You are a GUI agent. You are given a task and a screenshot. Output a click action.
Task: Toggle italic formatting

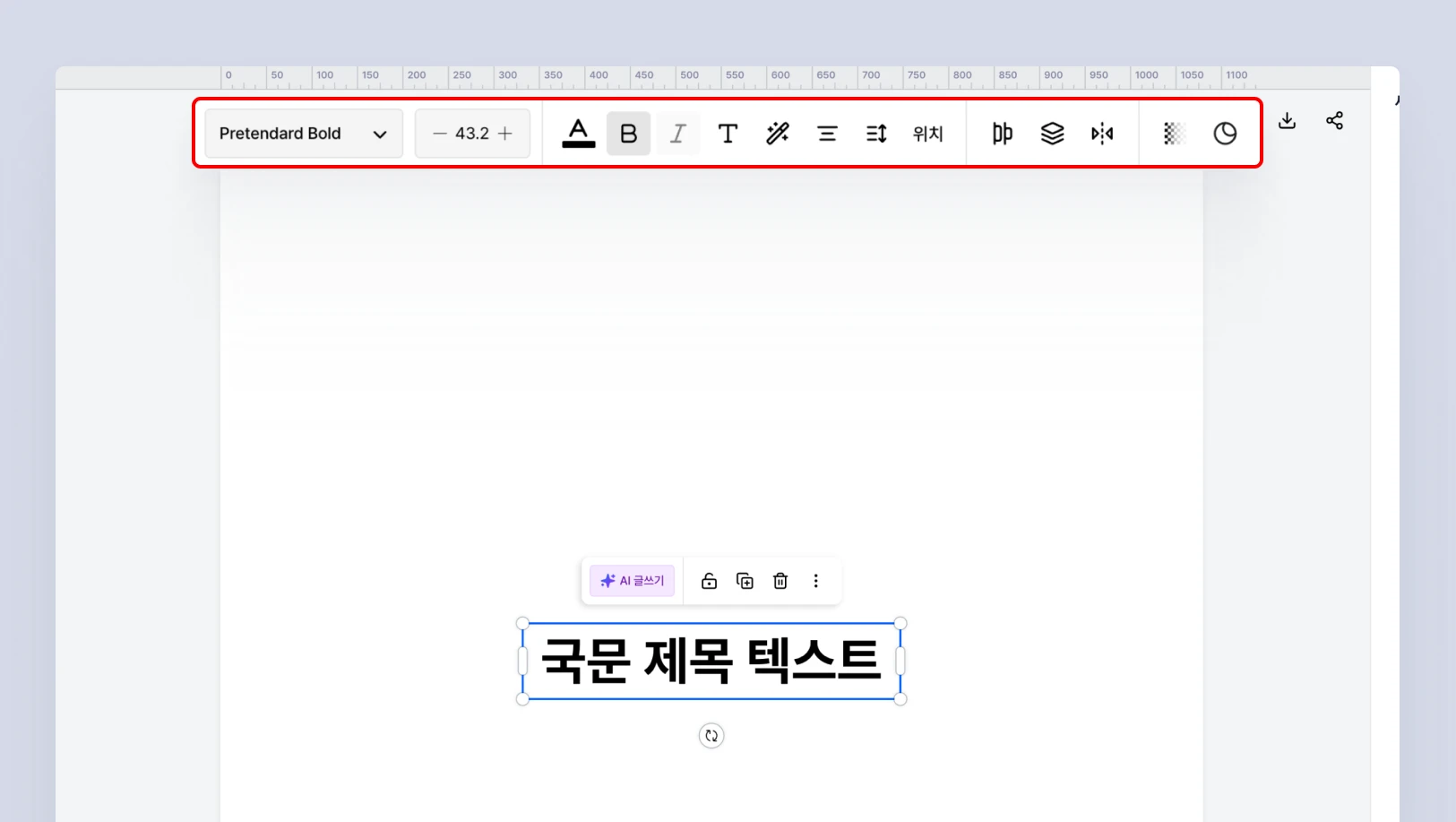click(x=677, y=134)
